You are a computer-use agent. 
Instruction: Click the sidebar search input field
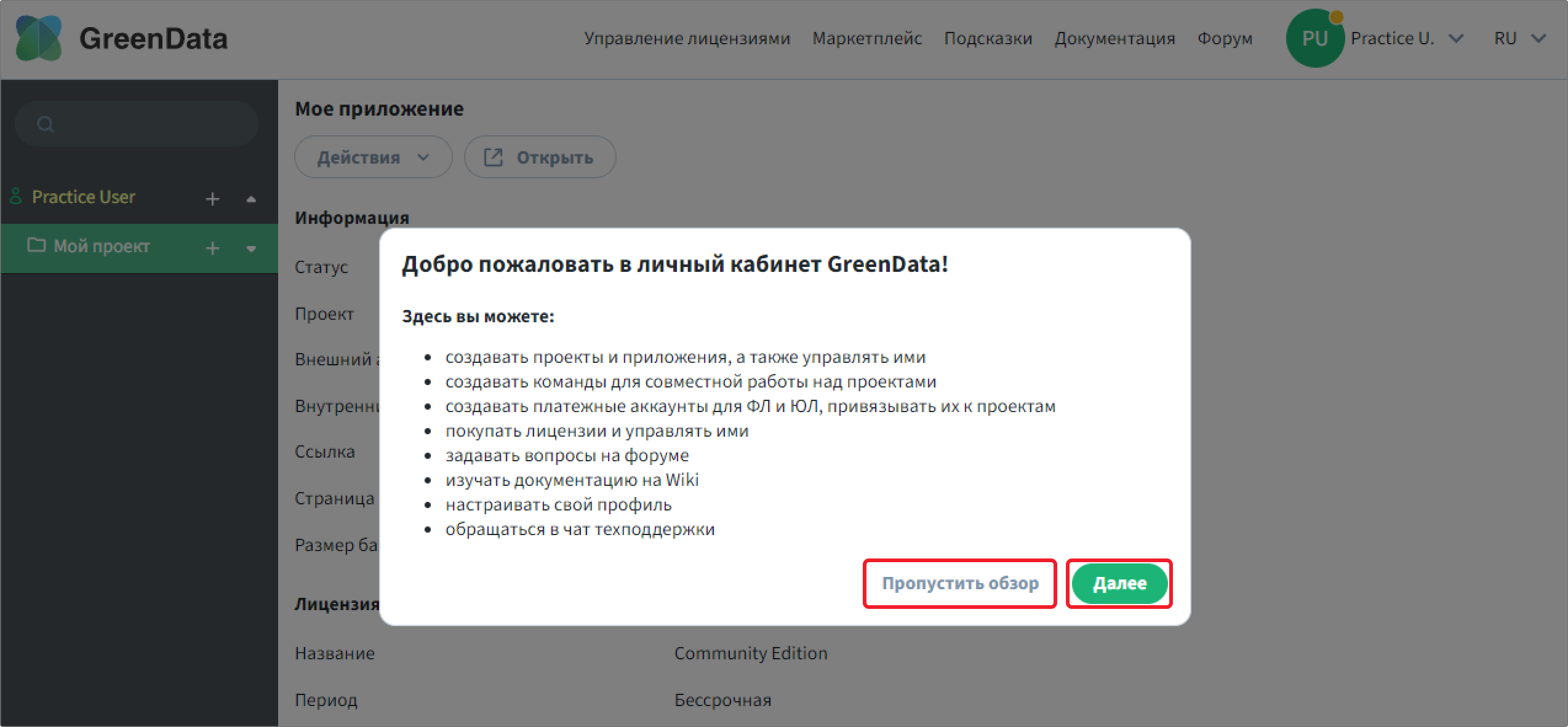[136, 124]
